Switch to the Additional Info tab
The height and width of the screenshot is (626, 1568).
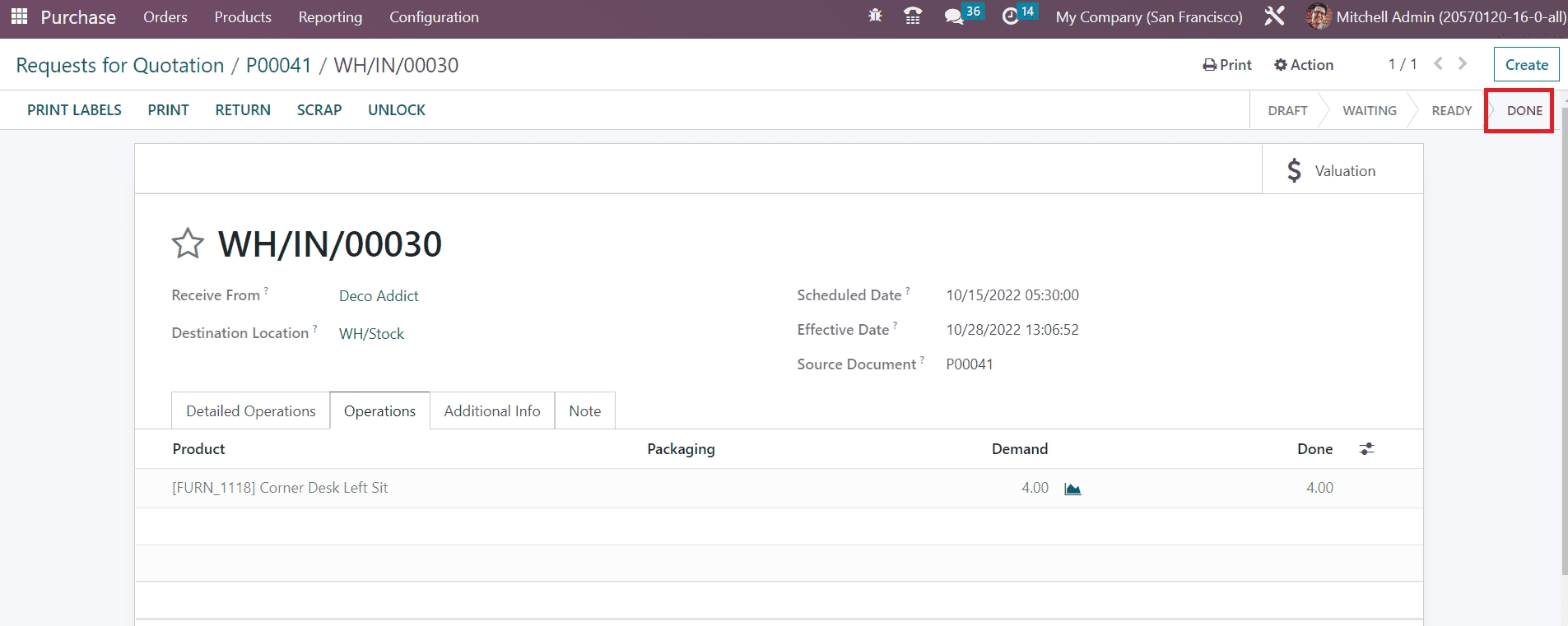click(x=492, y=411)
